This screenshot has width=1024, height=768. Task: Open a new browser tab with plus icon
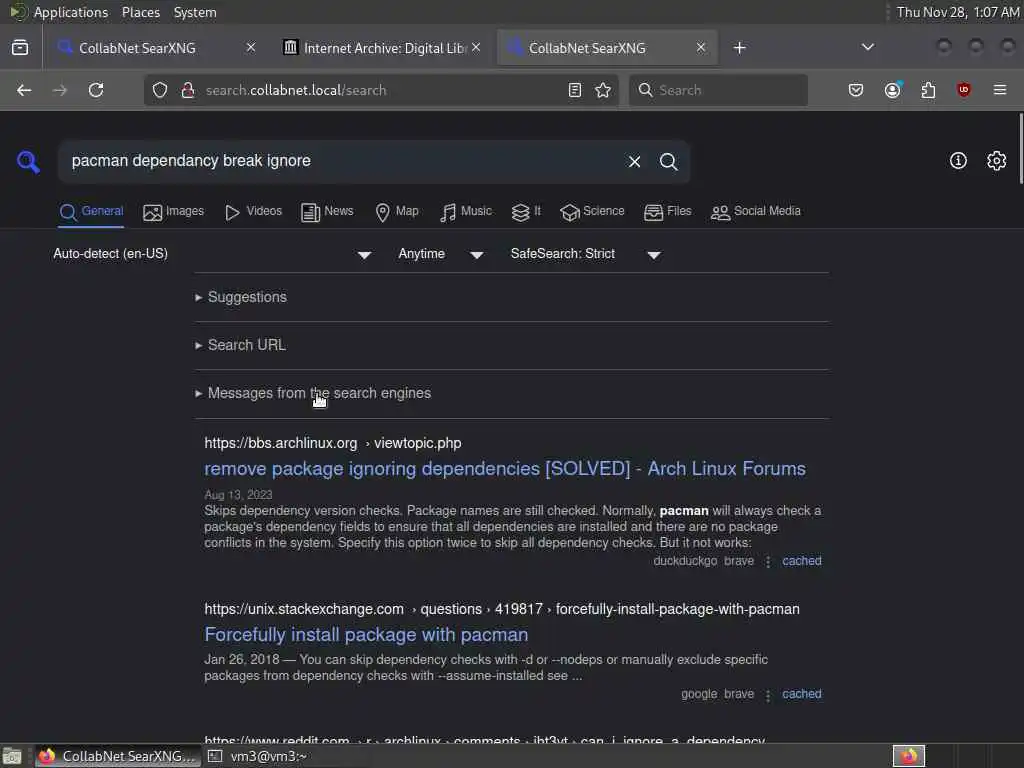pos(739,48)
